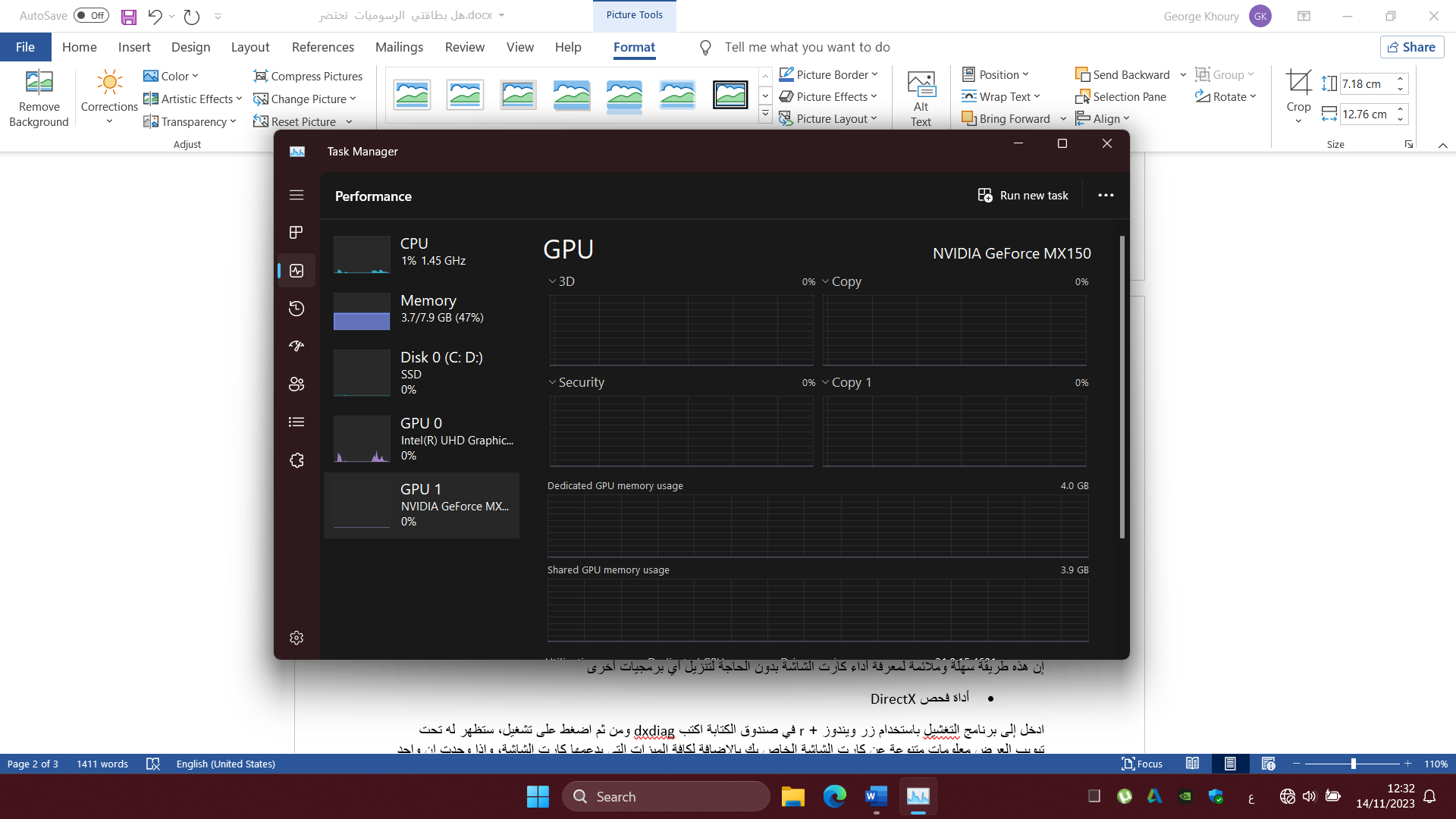Open Users page in Task Manager sidebar

297,384
